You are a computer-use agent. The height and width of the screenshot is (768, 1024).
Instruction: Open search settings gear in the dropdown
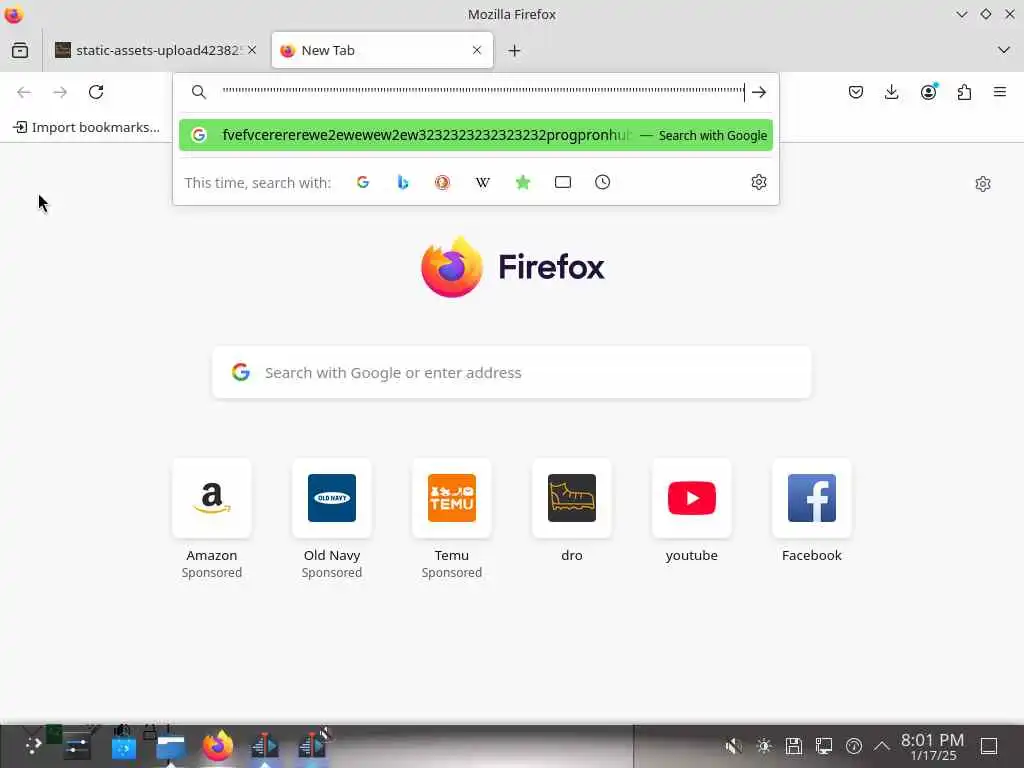[759, 182]
